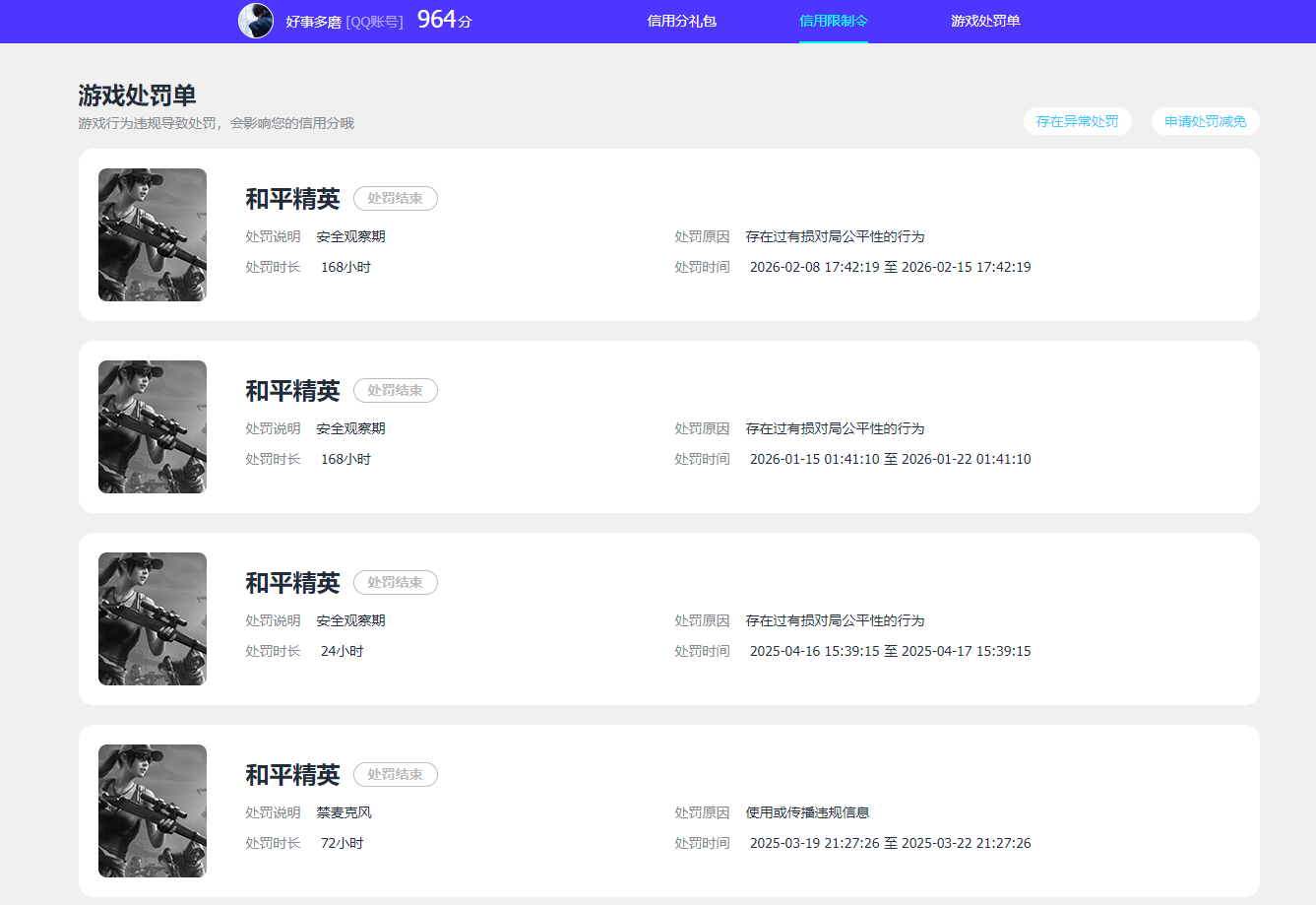
Task: Click the 处罚结束 badge on the 禁麦克风 record
Action: coord(395,774)
